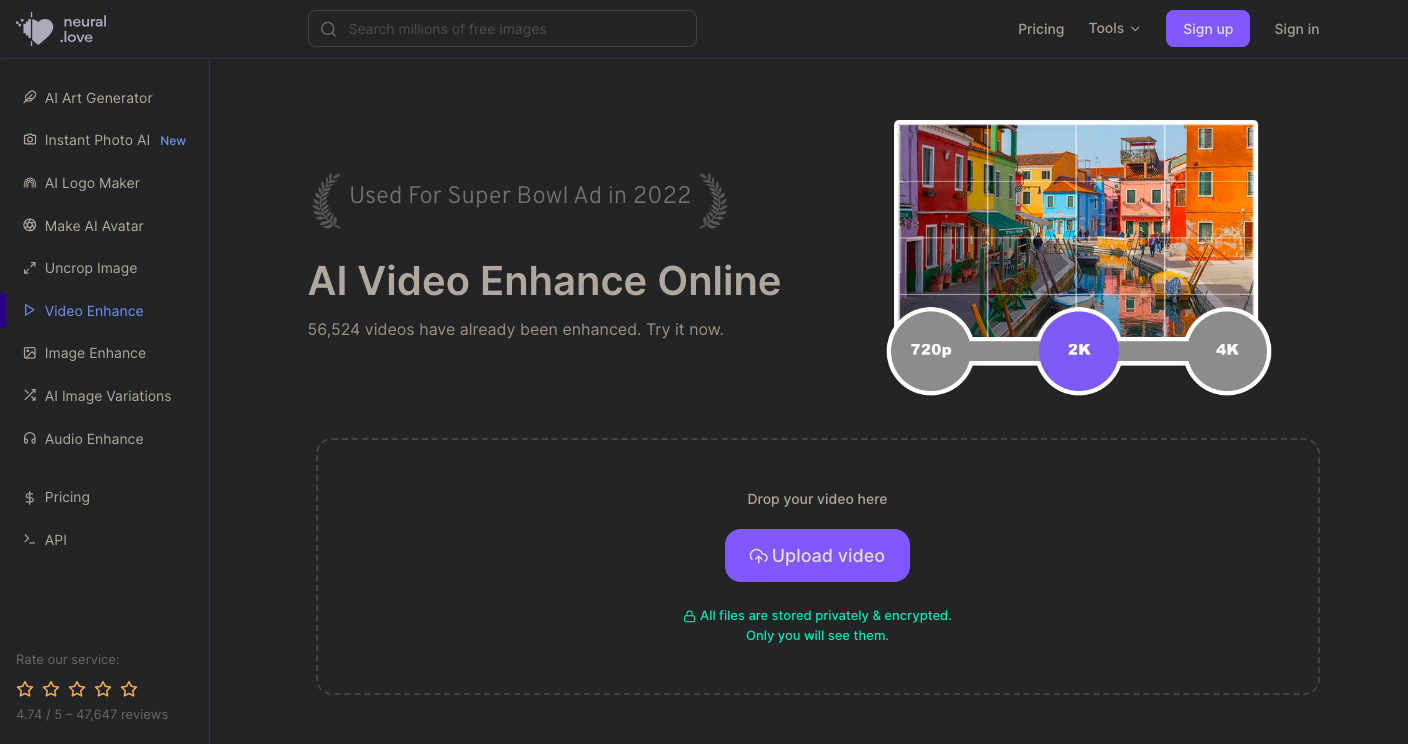Click the Sign up button

(x=1207, y=28)
